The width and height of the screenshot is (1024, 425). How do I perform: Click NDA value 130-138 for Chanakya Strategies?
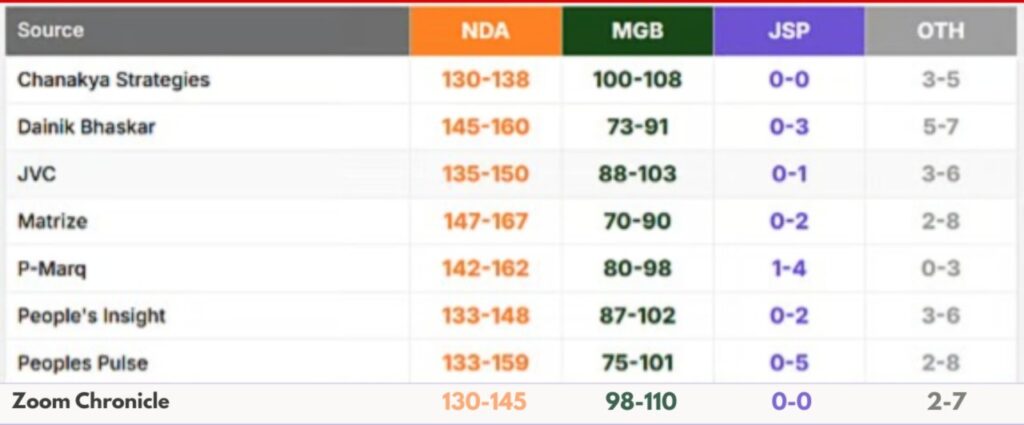pos(485,79)
